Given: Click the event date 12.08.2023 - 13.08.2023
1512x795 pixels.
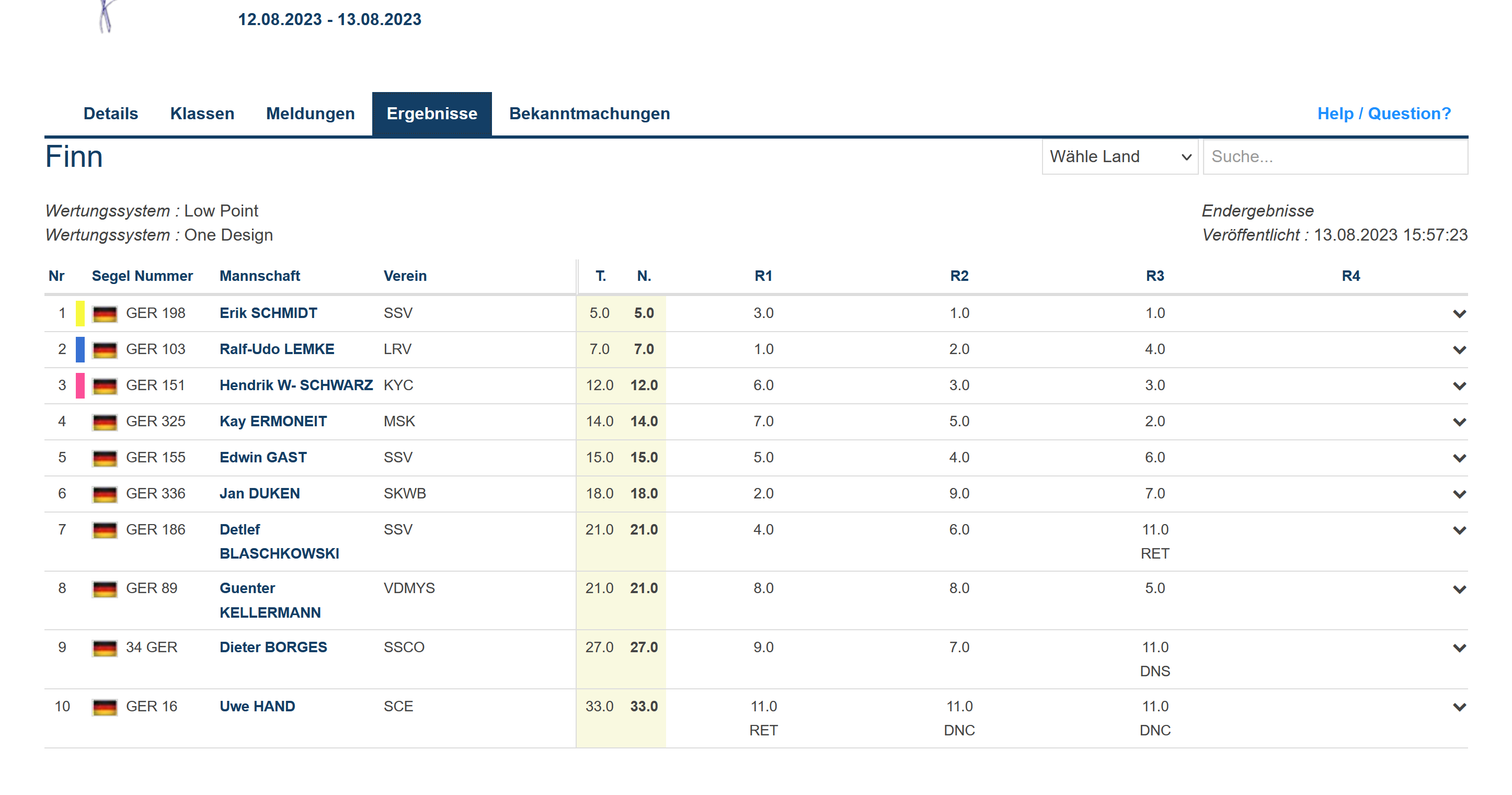Looking at the screenshot, I should [329, 19].
